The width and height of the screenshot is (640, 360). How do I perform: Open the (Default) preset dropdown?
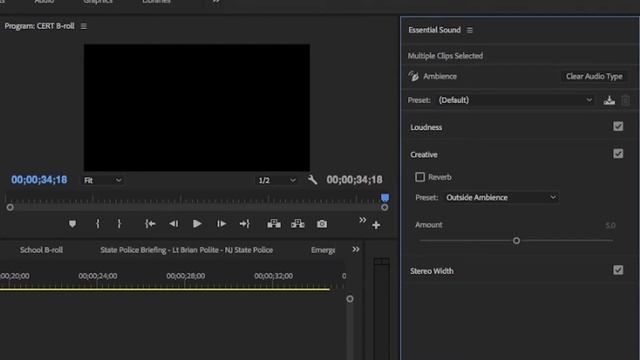[515, 100]
